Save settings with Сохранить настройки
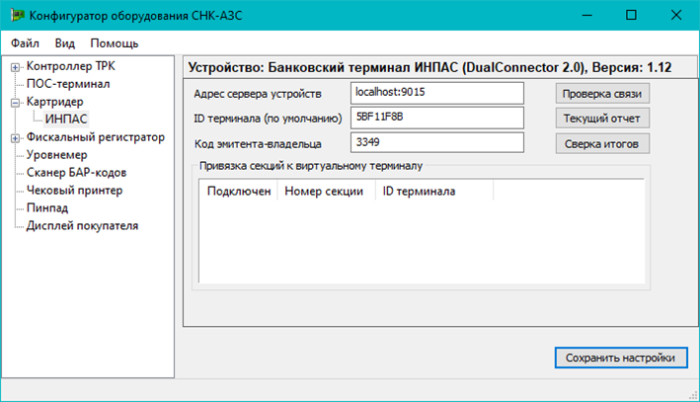 click(620, 358)
